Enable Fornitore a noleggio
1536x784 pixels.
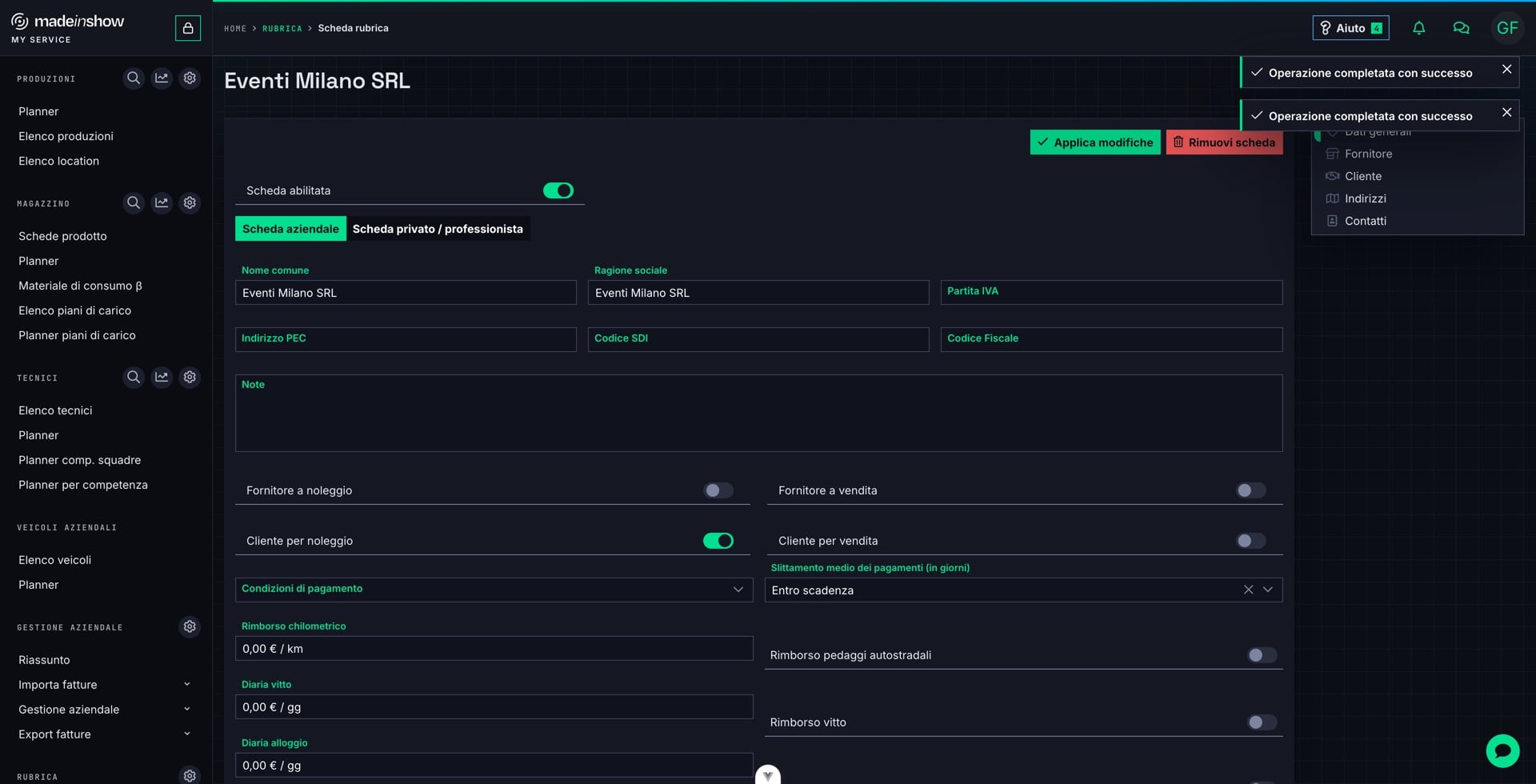pyautogui.click(x=718, y=490)
